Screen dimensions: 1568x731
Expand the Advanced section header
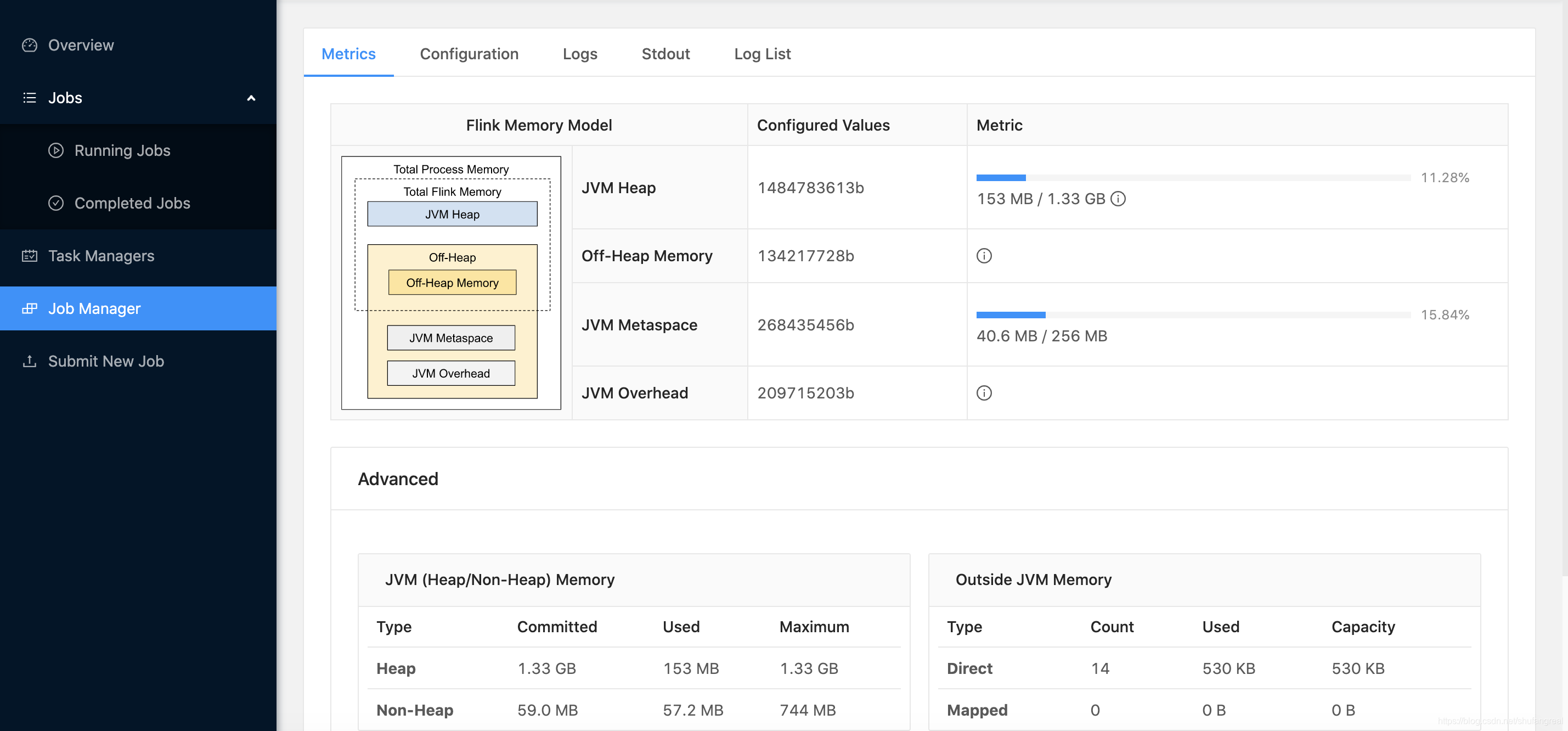point(398,479)
